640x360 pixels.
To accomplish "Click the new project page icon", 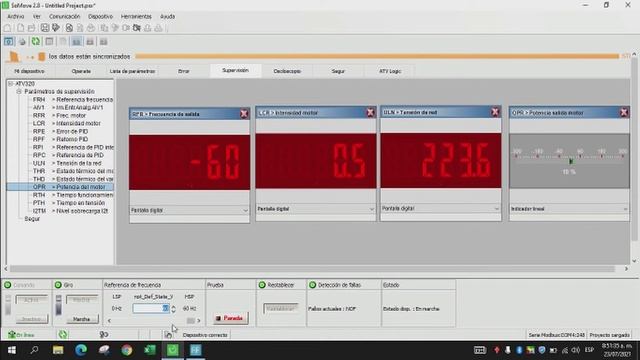I will click(20, 28).
